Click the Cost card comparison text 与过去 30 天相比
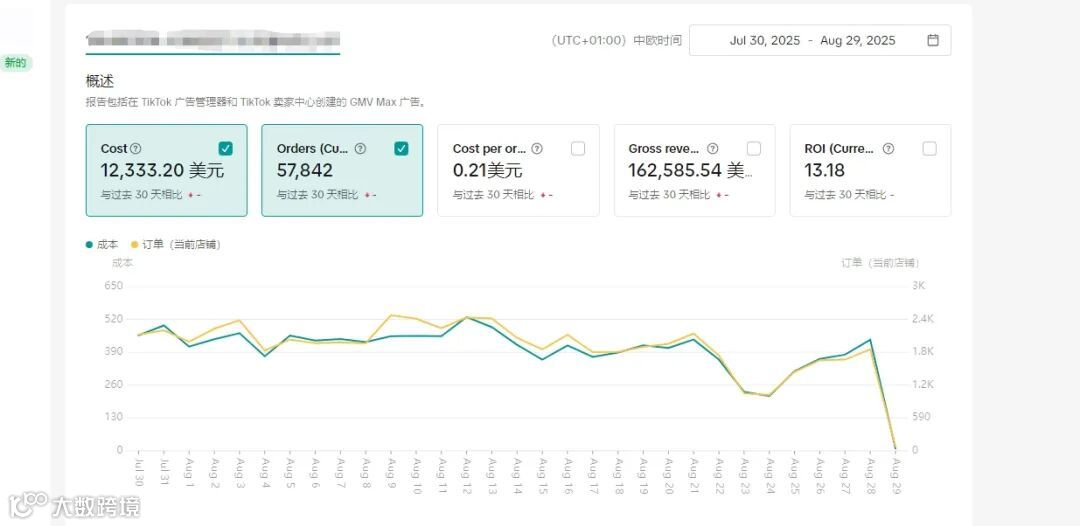Screen dimensions: 1080x526 coord(141,195)
